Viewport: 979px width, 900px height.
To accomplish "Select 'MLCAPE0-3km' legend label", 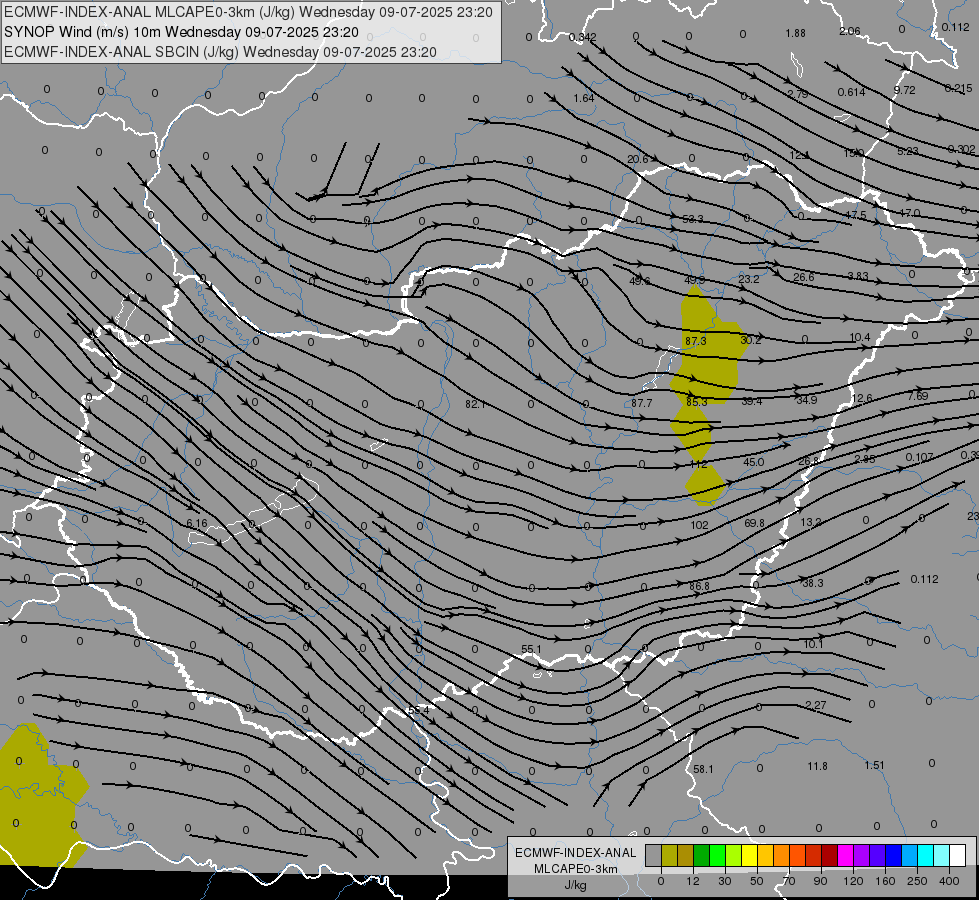I will (576, 869).
